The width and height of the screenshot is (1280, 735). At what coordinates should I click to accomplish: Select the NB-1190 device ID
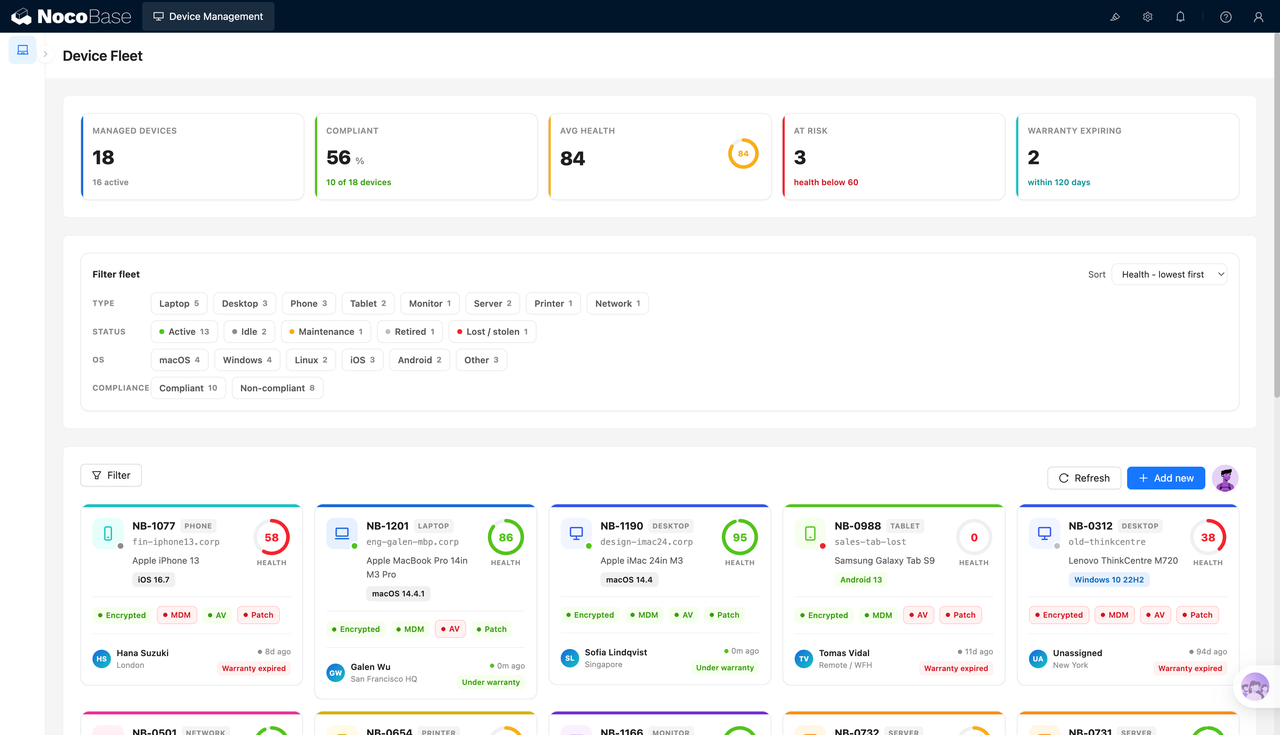pyautogui.click(x=622, y=525)
